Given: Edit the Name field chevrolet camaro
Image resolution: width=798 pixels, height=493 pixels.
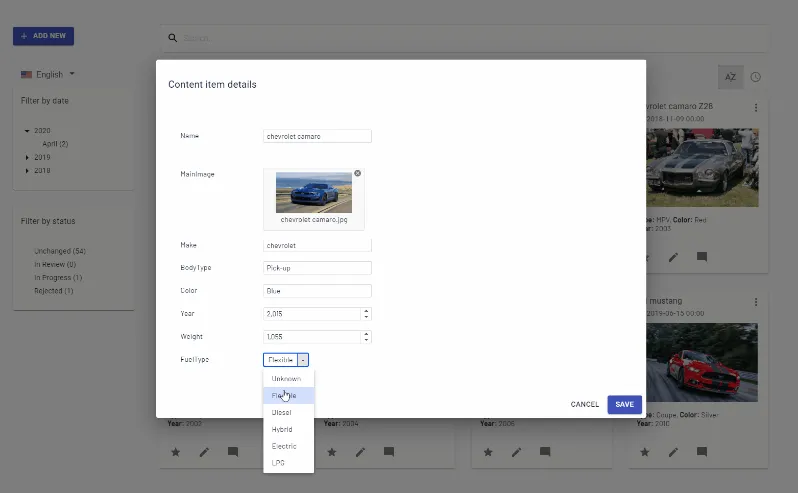Looking at the screenshot, I should pyautogui.click(x=317, y=136).
